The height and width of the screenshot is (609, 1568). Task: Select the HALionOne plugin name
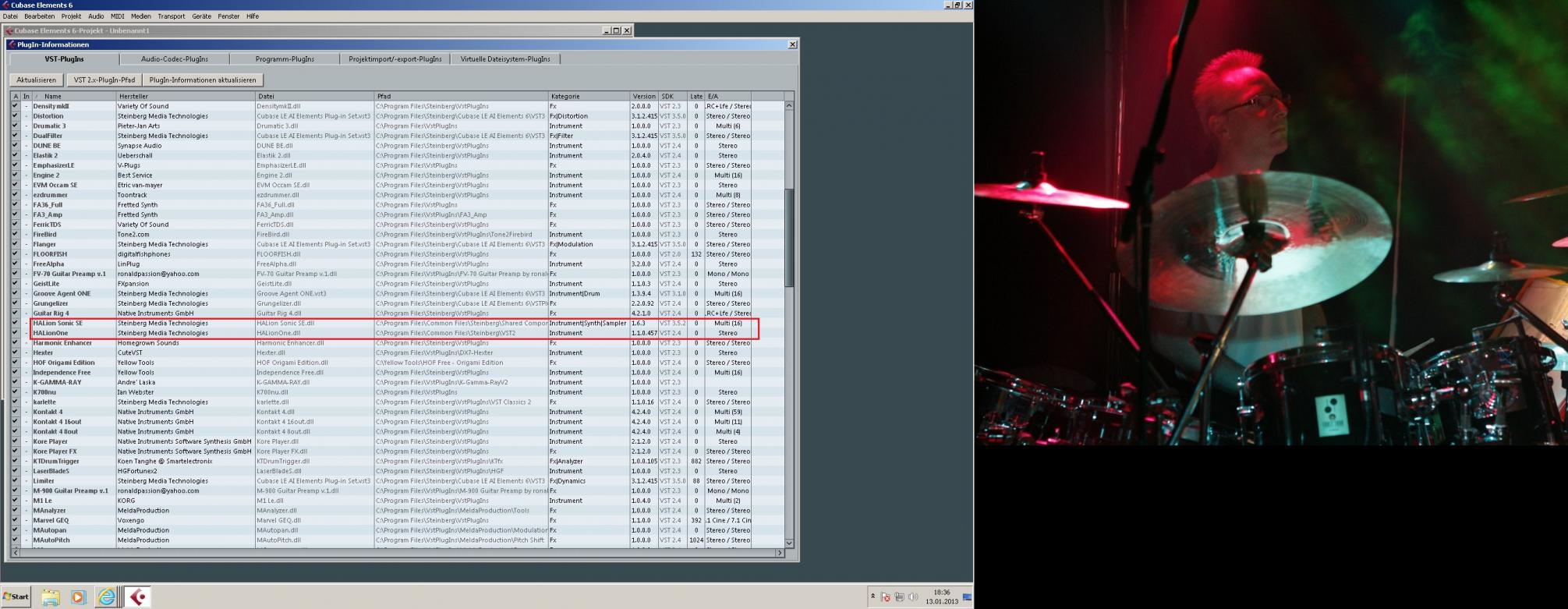(51, 333)
